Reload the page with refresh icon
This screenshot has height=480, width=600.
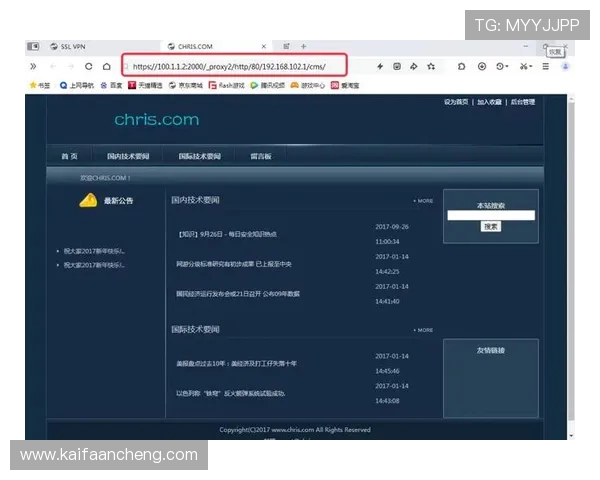(x=88, y=67)
